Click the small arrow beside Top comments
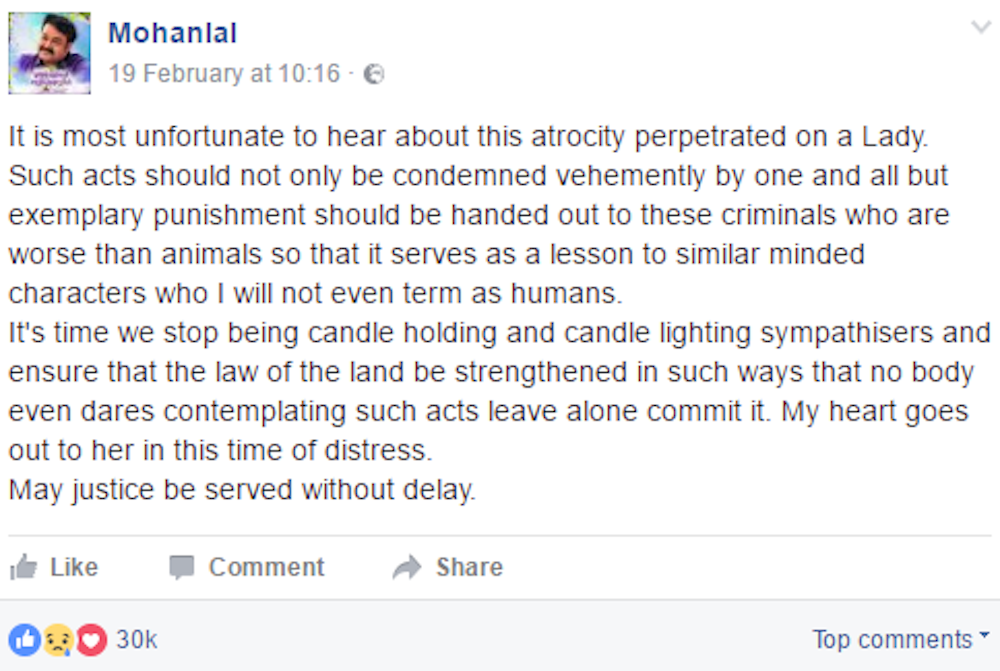The width and height of the screenshot is (1000, 671). [x=984, y=635]
